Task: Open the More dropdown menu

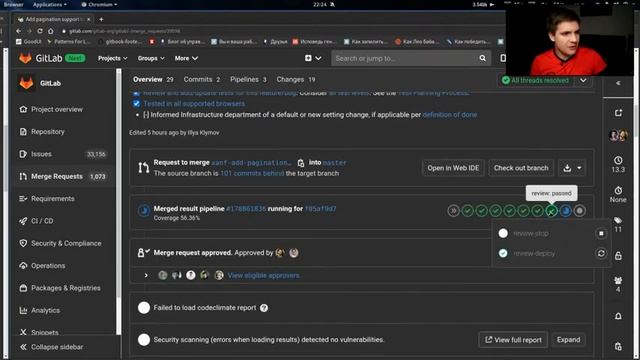Action: 186,58
